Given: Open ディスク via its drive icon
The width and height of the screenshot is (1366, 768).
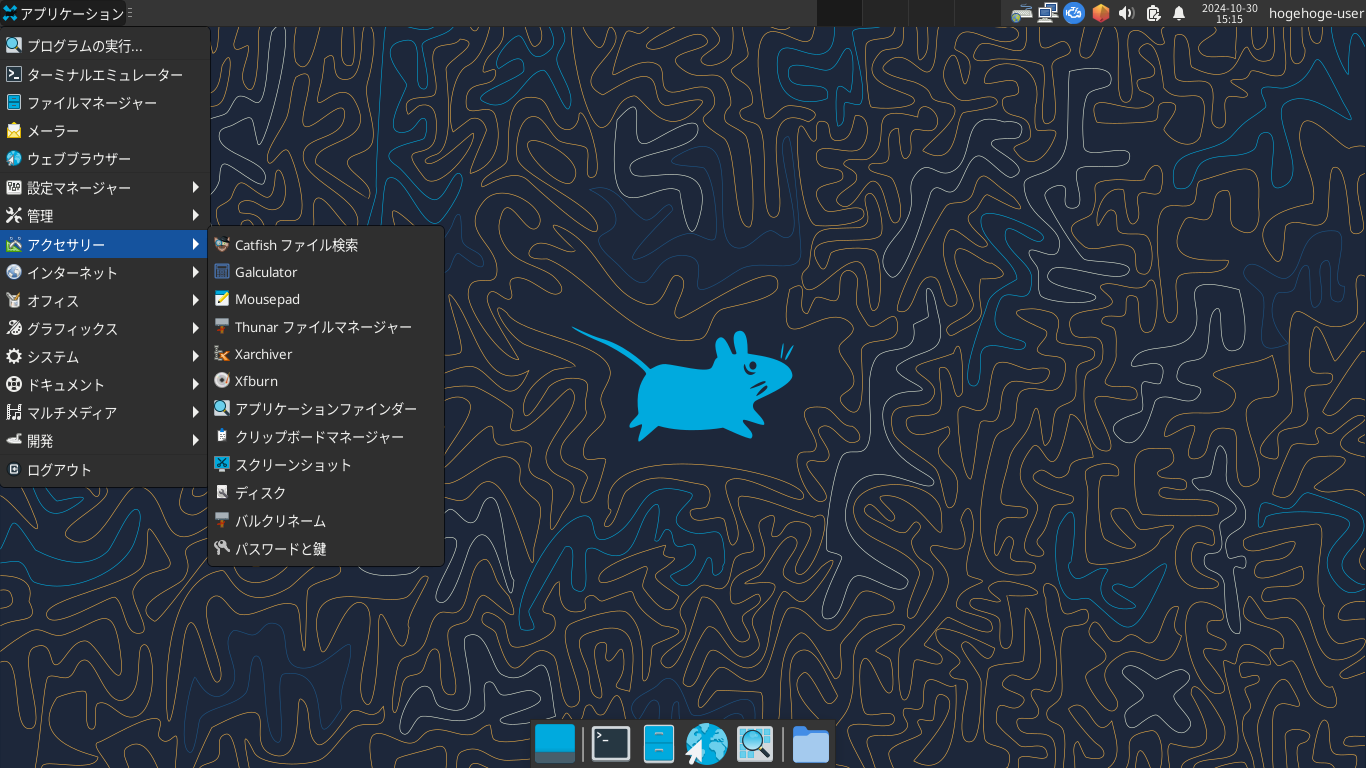Looking at the screenshot, I should tap(222, 492).
